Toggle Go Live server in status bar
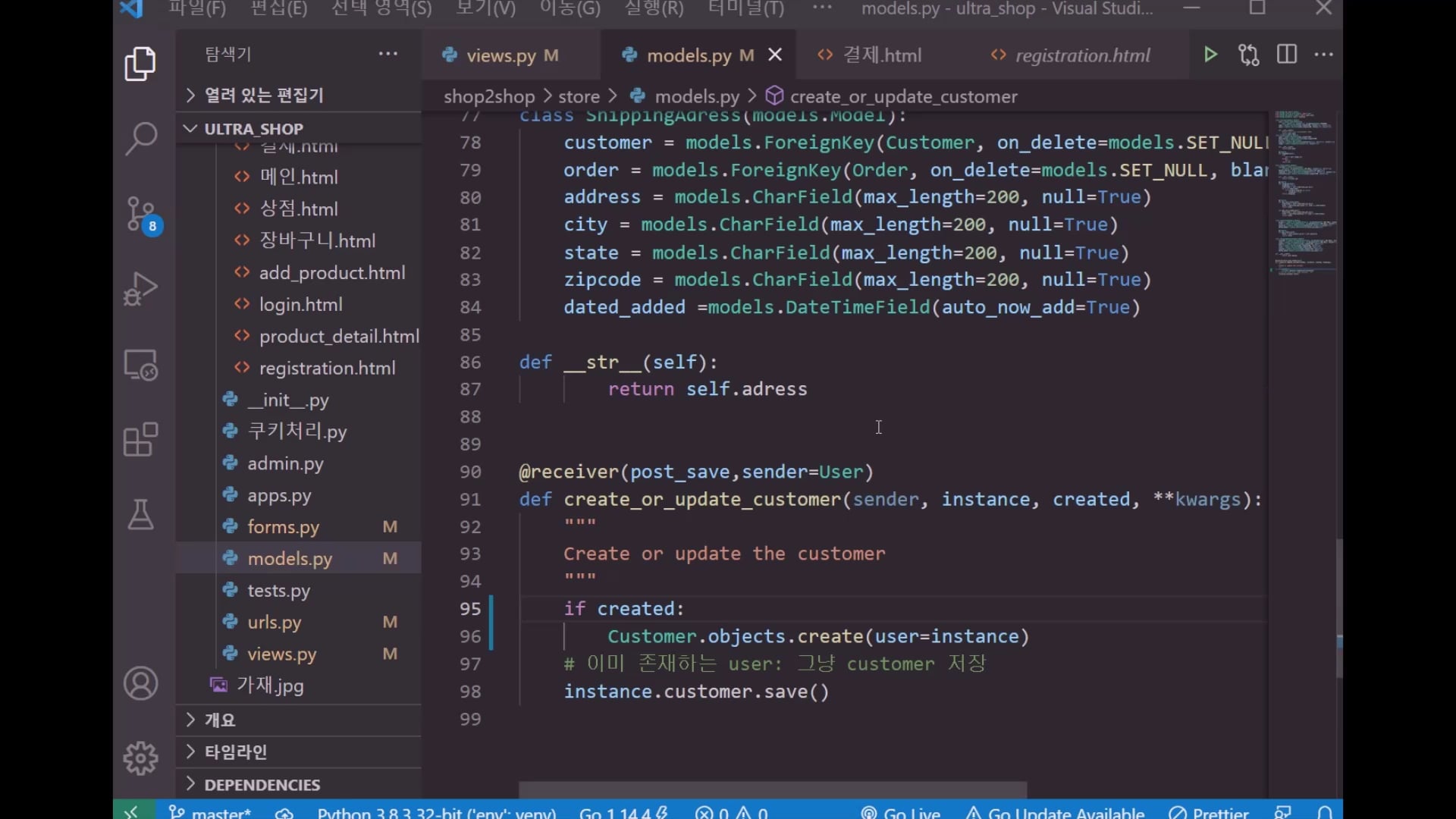This screenshot has width=1456, height=819. coord(900,812)
